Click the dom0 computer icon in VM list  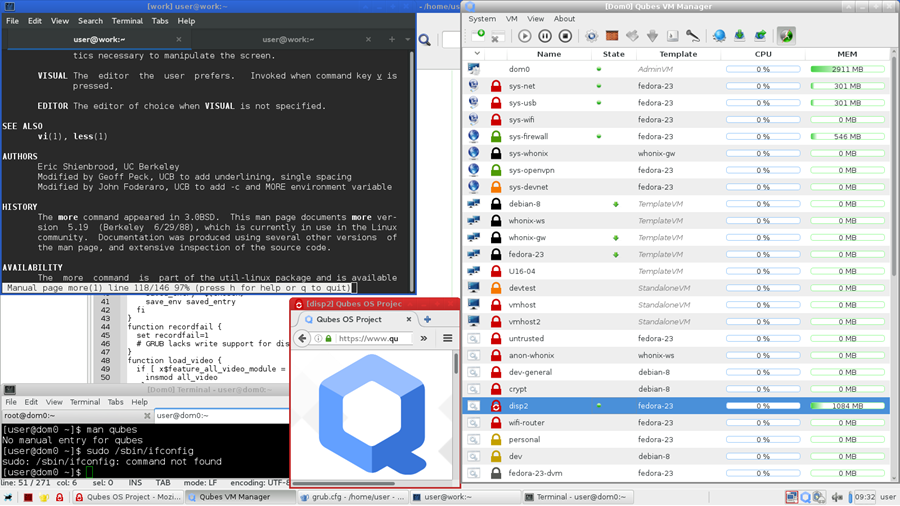pos(474,69)
